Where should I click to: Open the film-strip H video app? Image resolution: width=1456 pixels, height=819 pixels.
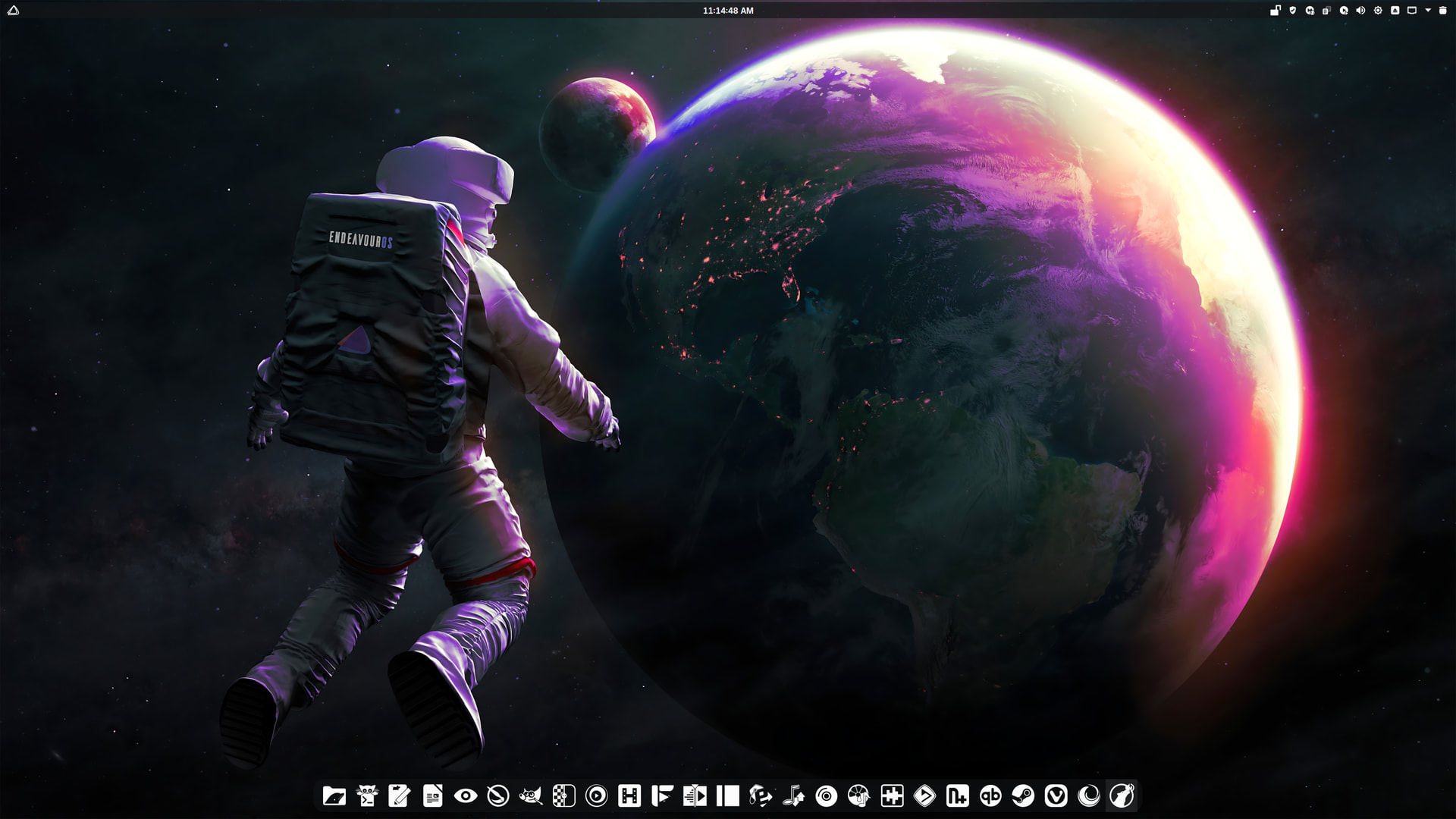click(x=629, y=795)
